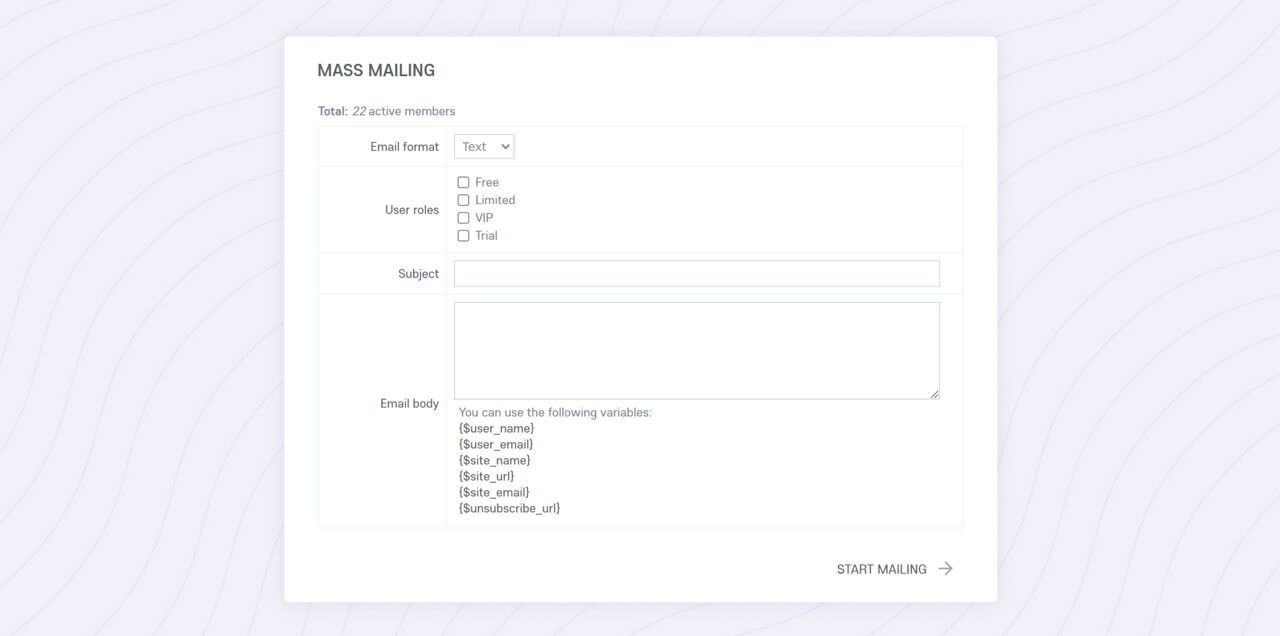
Task: Click the Subject input field
Action: pyautogui.click(x=696, y=273)
